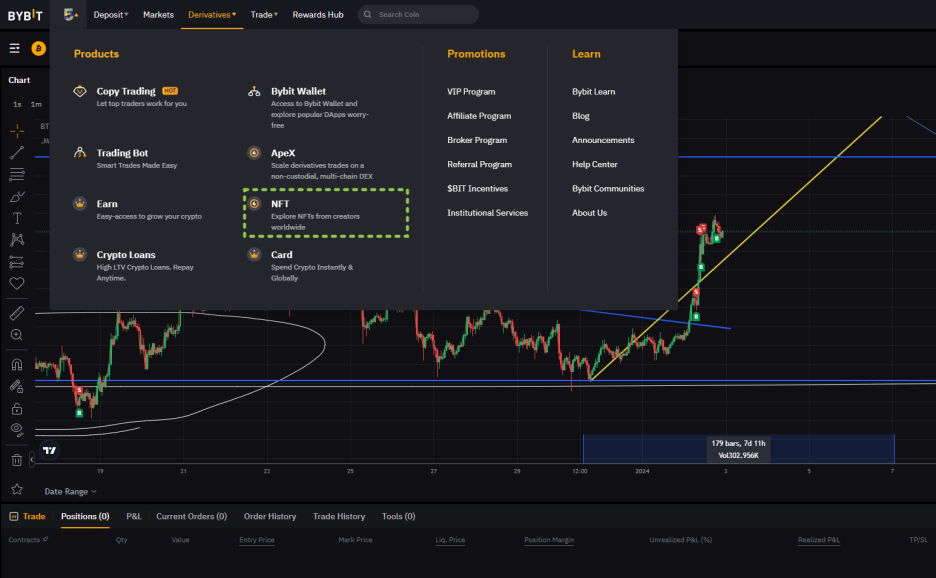
Task: Select the Fibonacci retracement lines tool
Action: 17,174
